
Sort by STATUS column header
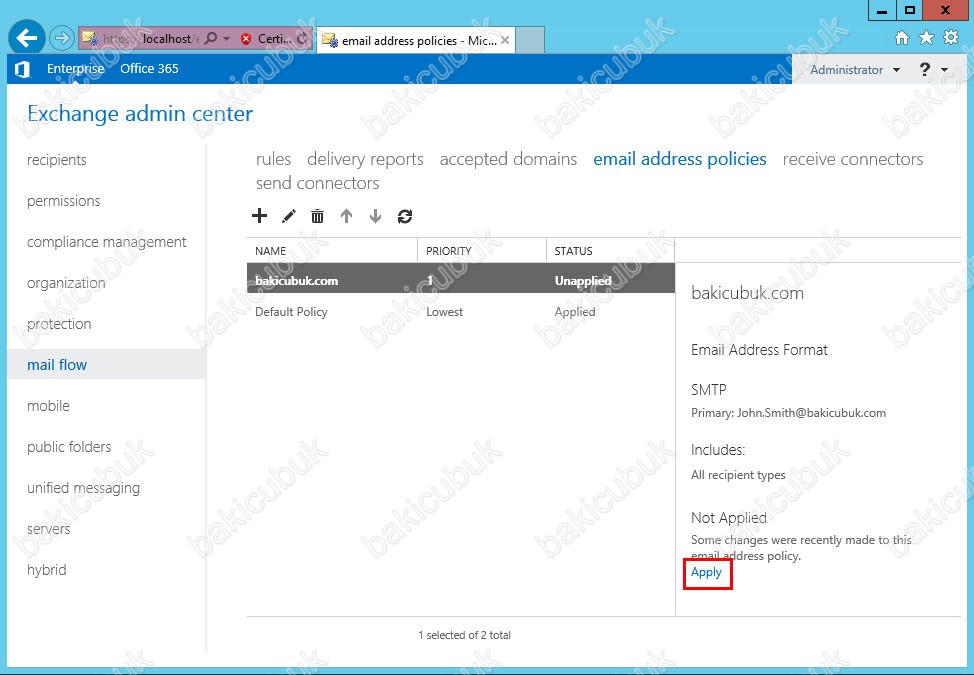611,251
